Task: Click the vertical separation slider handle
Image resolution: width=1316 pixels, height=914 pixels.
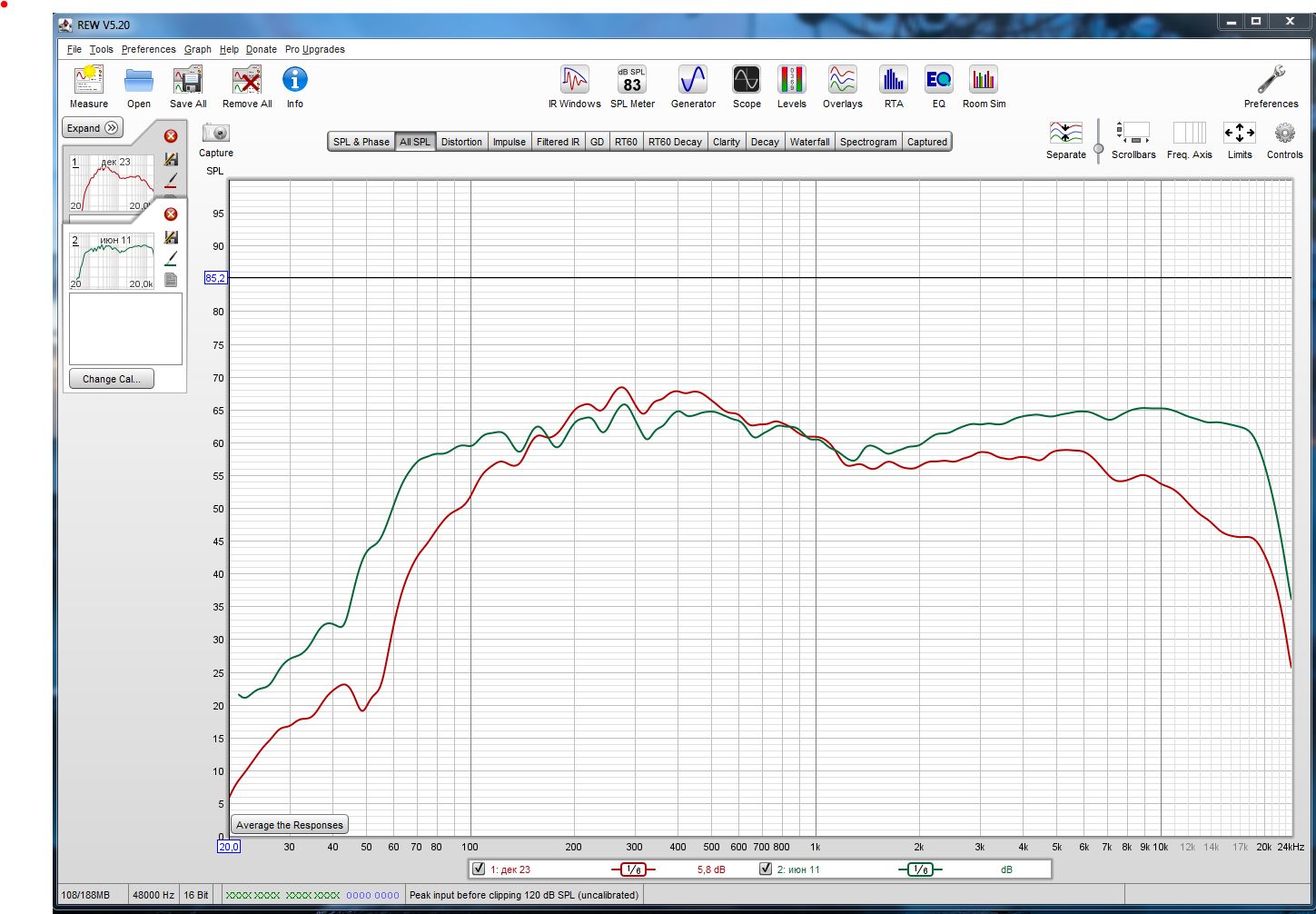Action: point(1098,149)
